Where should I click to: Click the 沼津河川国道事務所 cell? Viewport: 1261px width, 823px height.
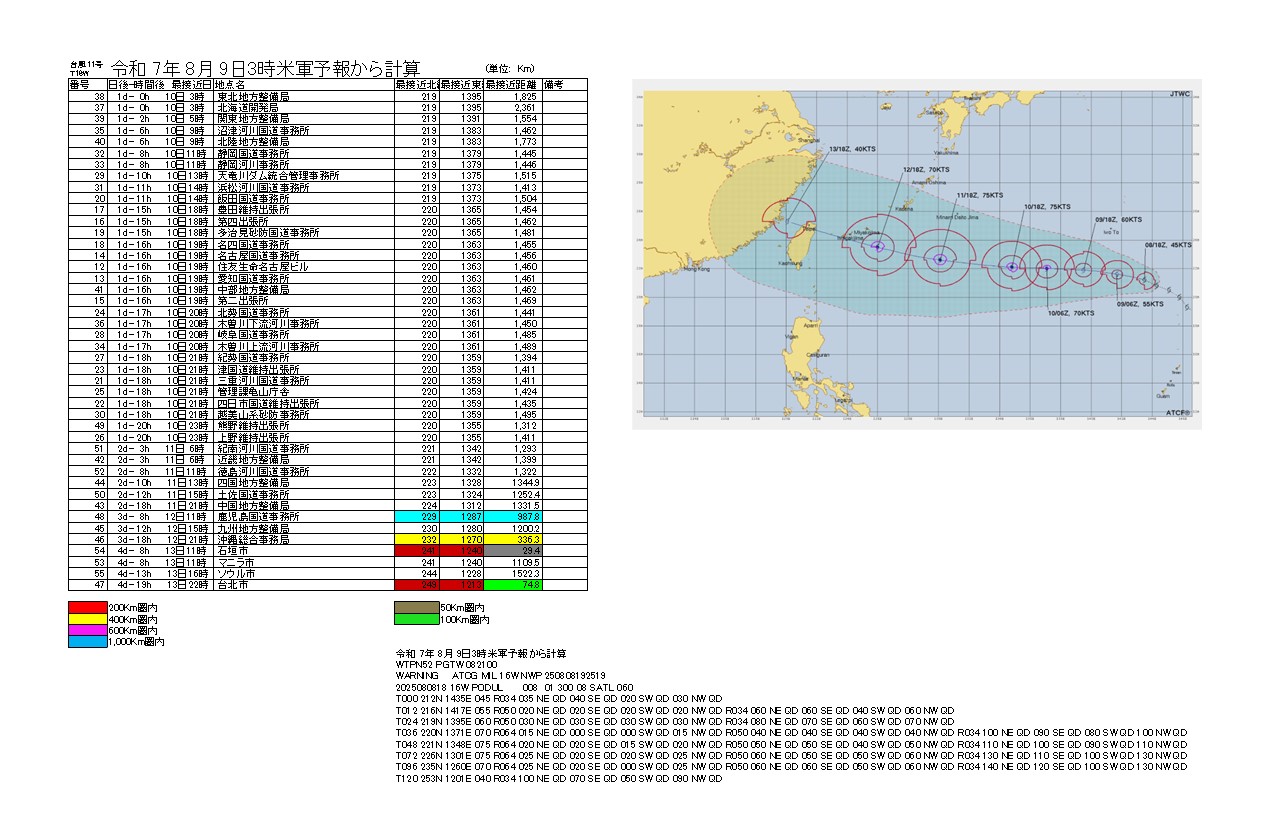(x=304, y=131)
